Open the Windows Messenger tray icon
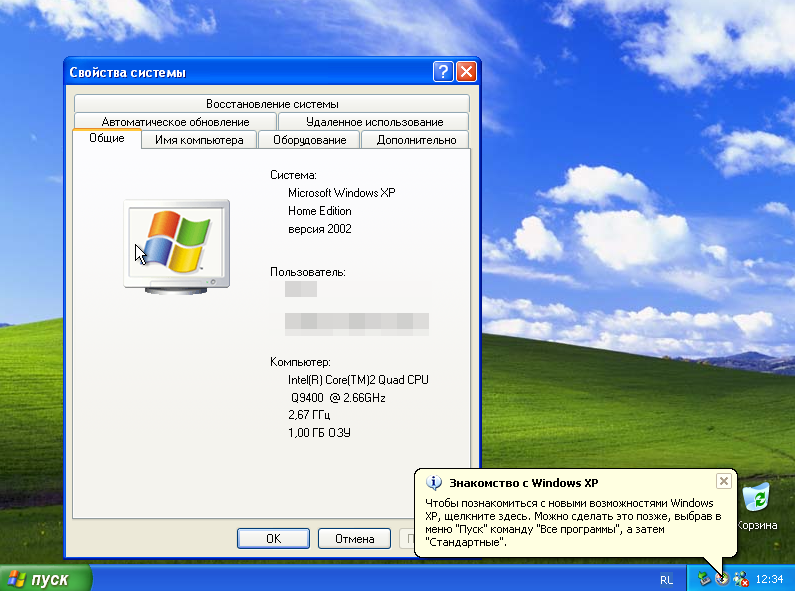This screenshot has width=795, height=591. (741, 578)
